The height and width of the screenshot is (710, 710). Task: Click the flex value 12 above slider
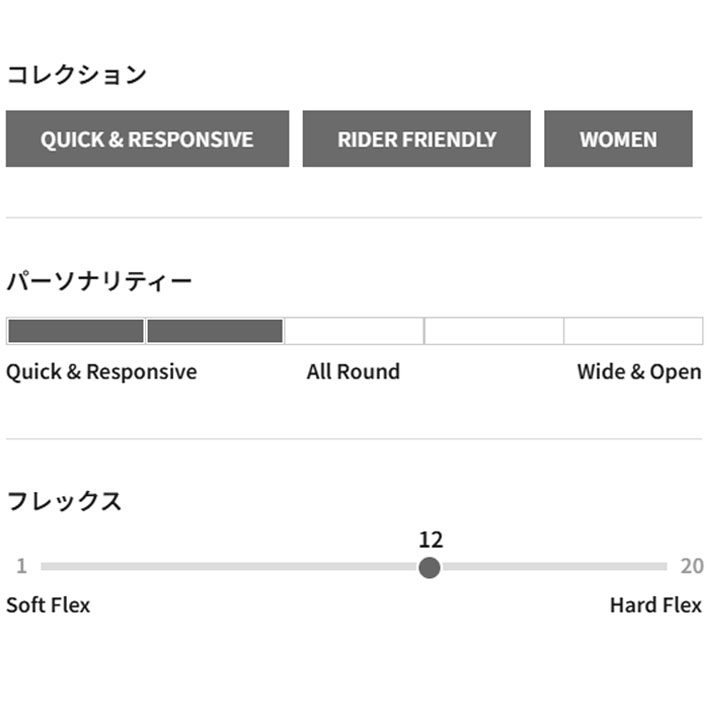[430, 540]
